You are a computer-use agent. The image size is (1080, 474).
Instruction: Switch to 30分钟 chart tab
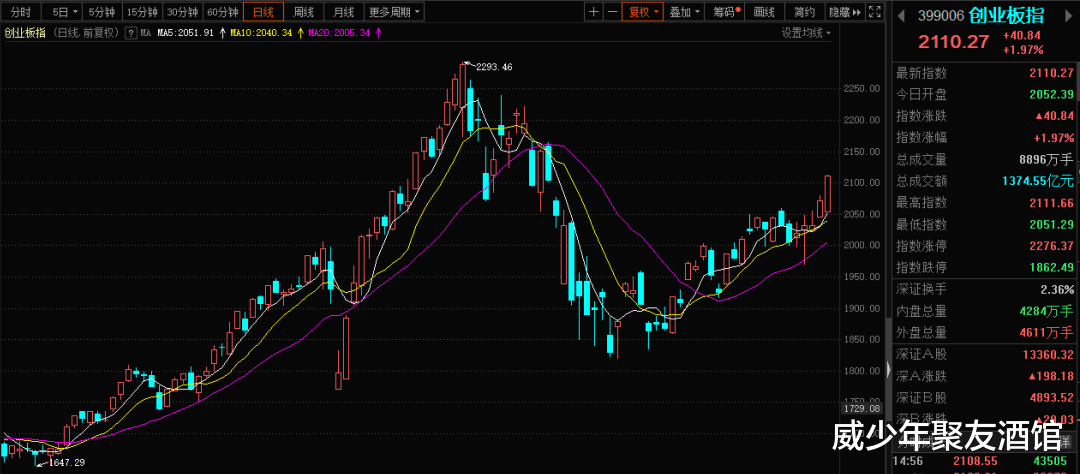pos(184,12)
